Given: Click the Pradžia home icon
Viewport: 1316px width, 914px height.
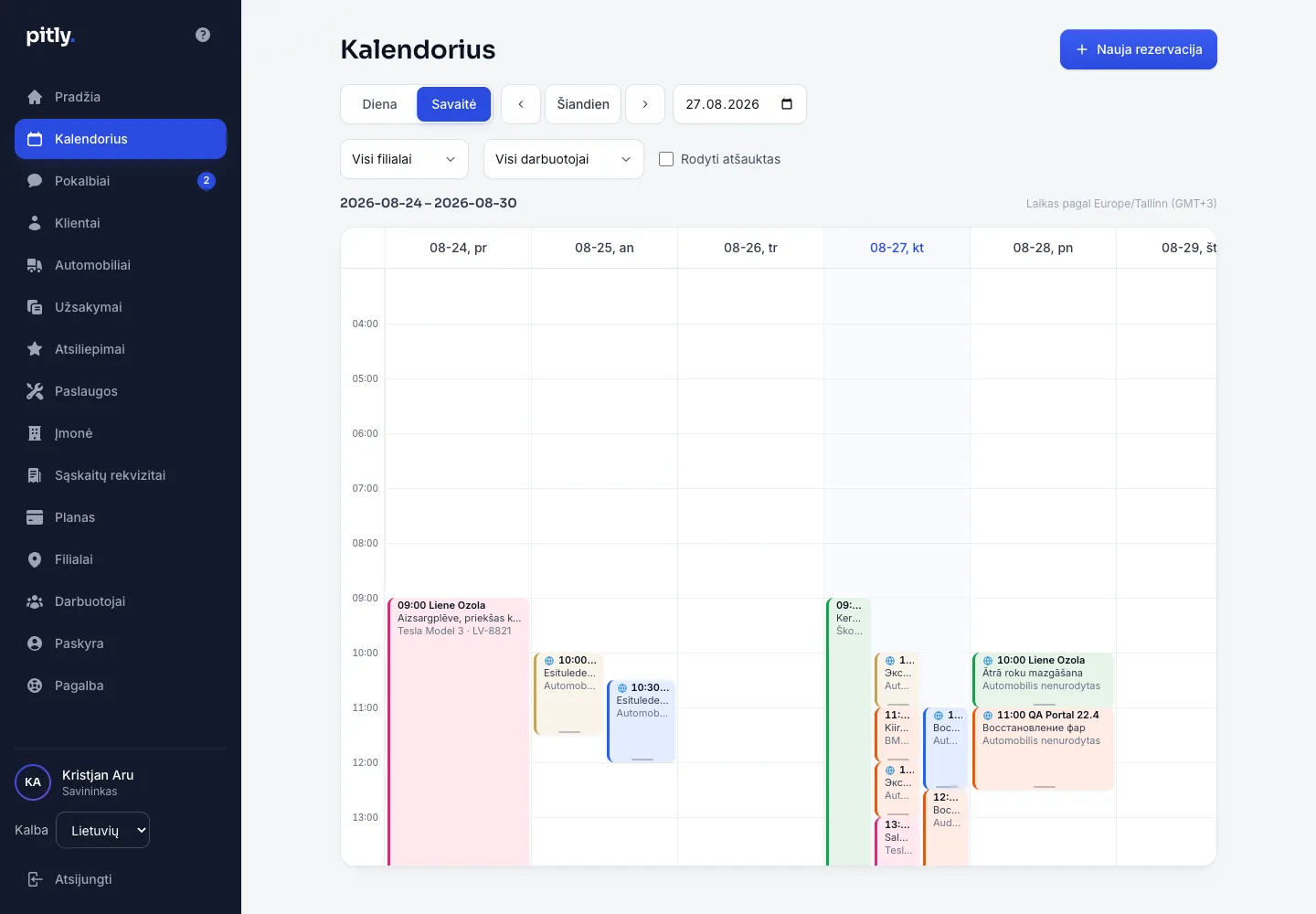Looking at the screenshot, I should pos(35,97).
